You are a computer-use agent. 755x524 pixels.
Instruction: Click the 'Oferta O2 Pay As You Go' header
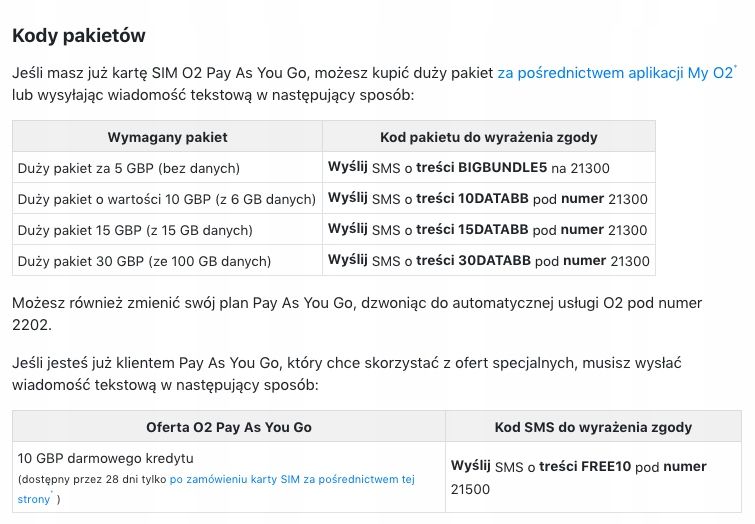click(x=229, y=427)
